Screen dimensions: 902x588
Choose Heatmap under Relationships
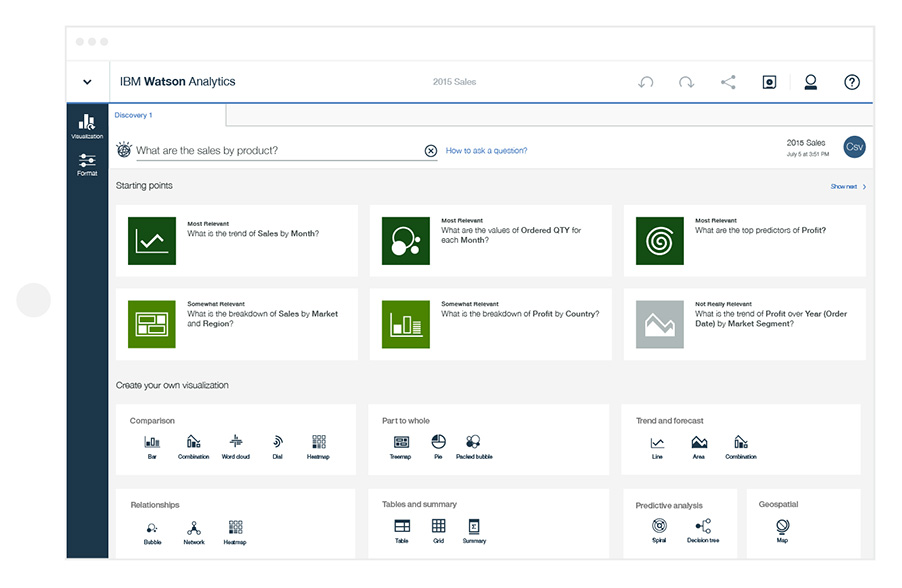pos(235,533)
